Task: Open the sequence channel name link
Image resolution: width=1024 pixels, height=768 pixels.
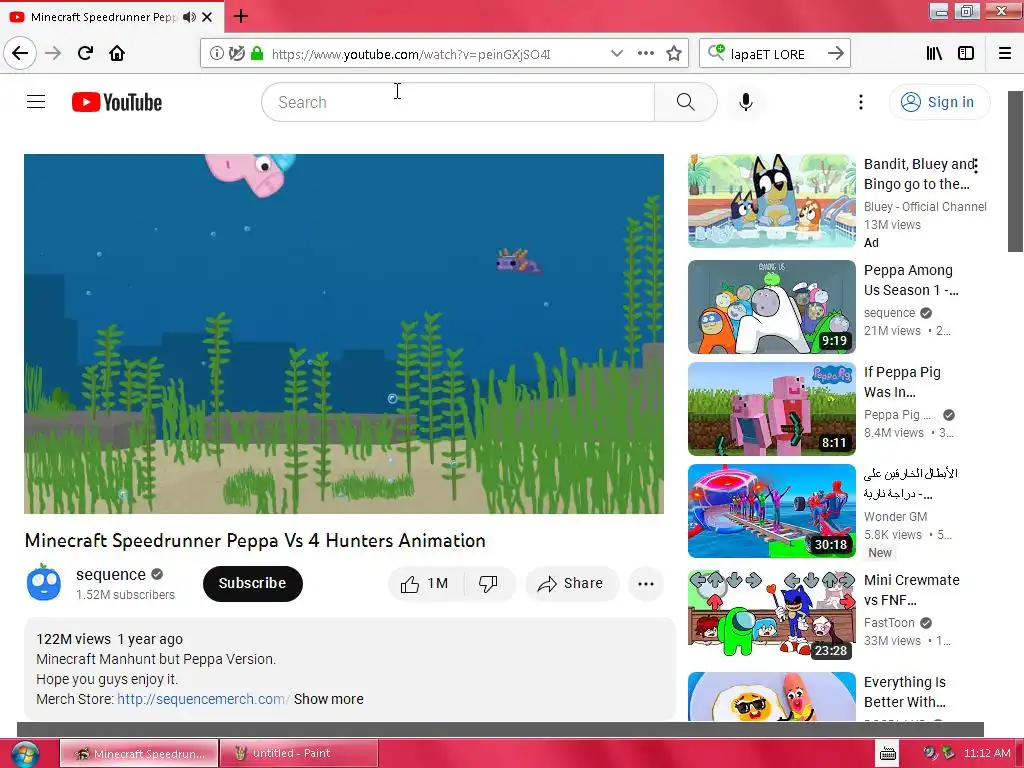Action: tap(110, 574)
